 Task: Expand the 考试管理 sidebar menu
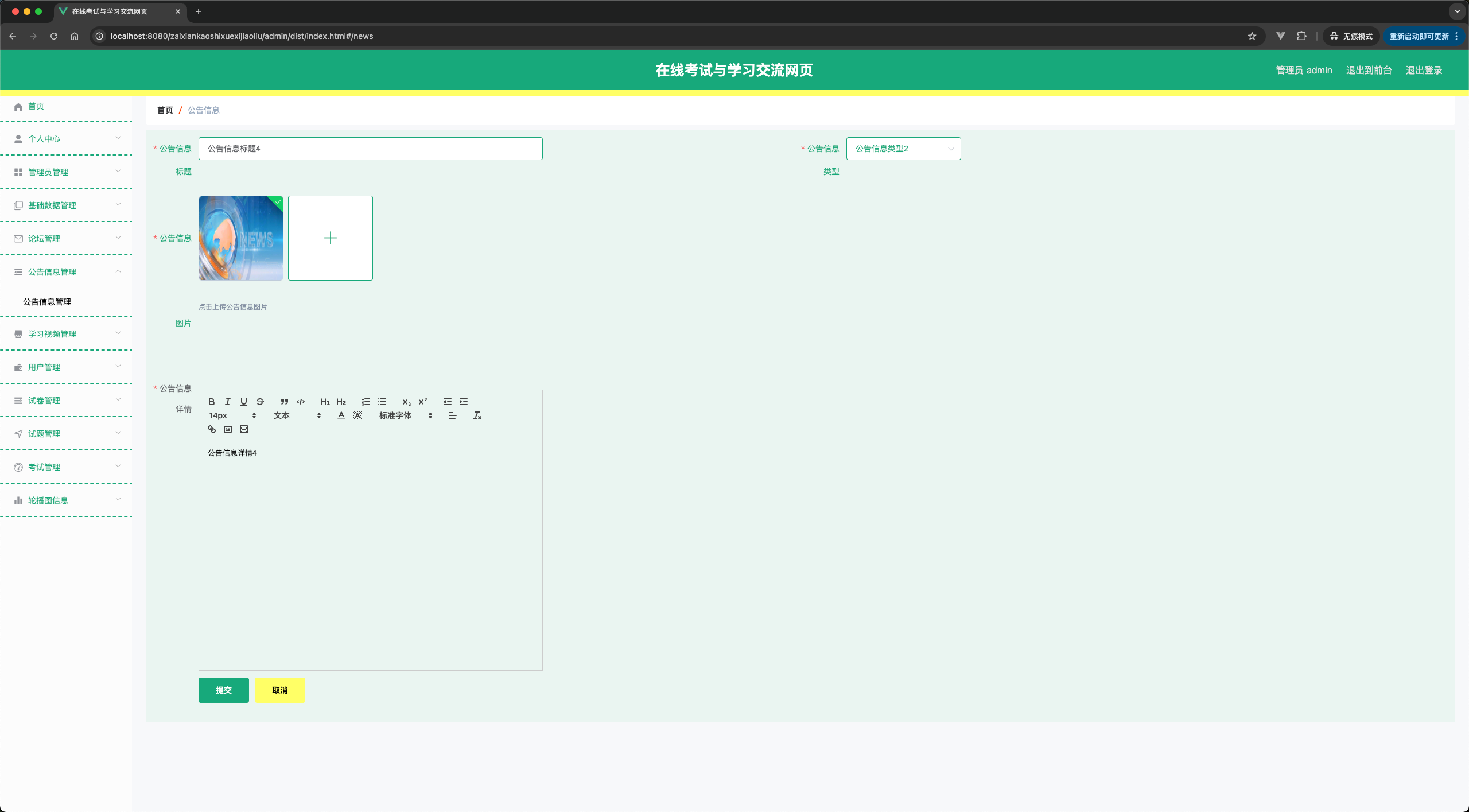pyautogui.click(x=66, y=467)
